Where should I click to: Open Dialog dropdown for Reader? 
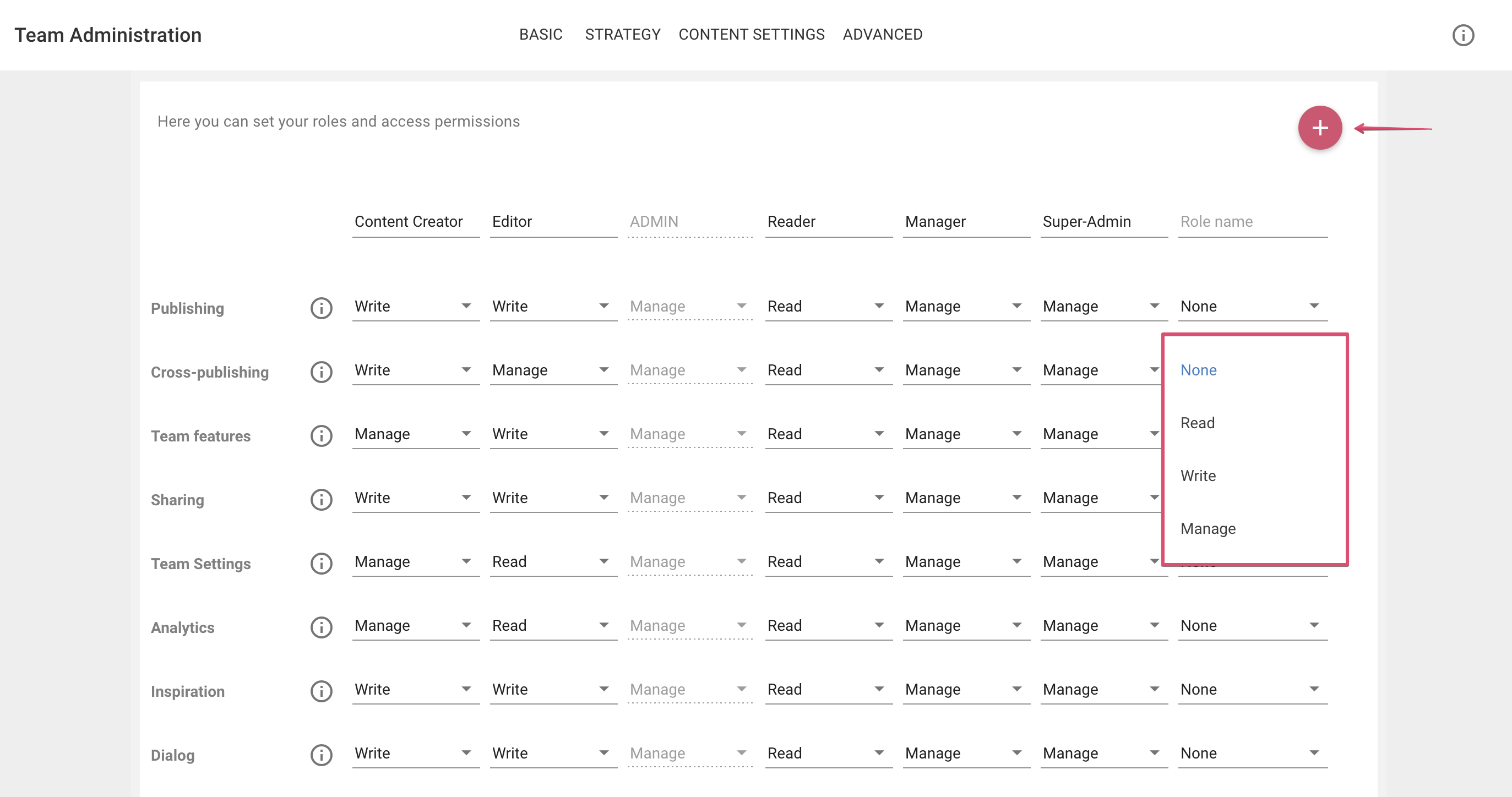pyautogui.click(x=829, y=754)
